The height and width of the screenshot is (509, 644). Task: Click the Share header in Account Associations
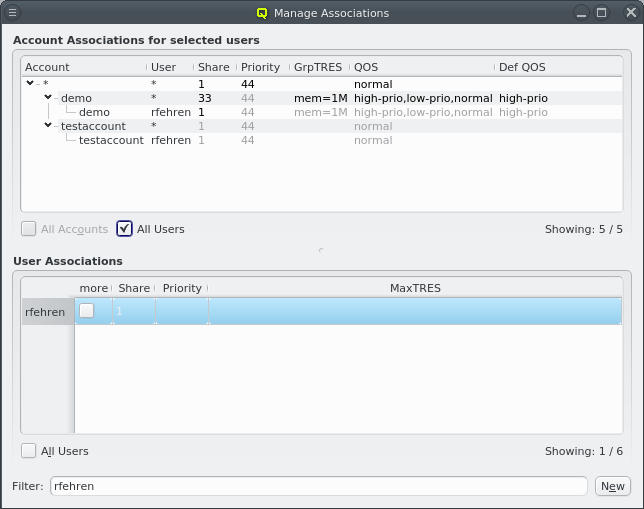coord(215,67)
